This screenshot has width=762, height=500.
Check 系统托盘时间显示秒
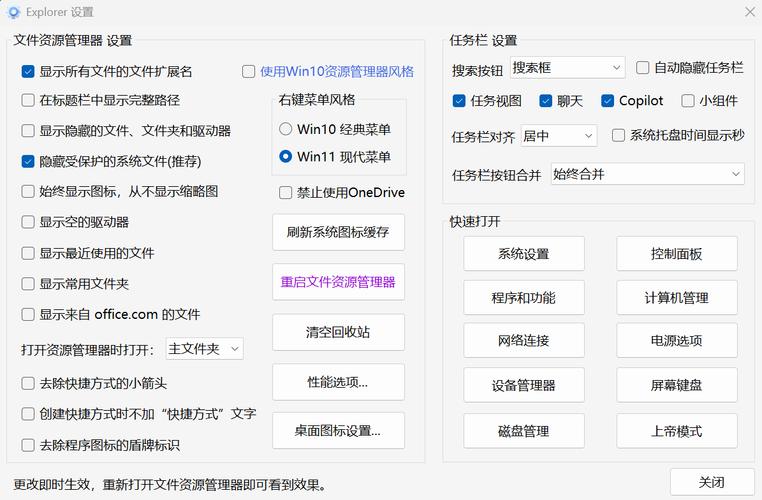click(x=618, y=135)
